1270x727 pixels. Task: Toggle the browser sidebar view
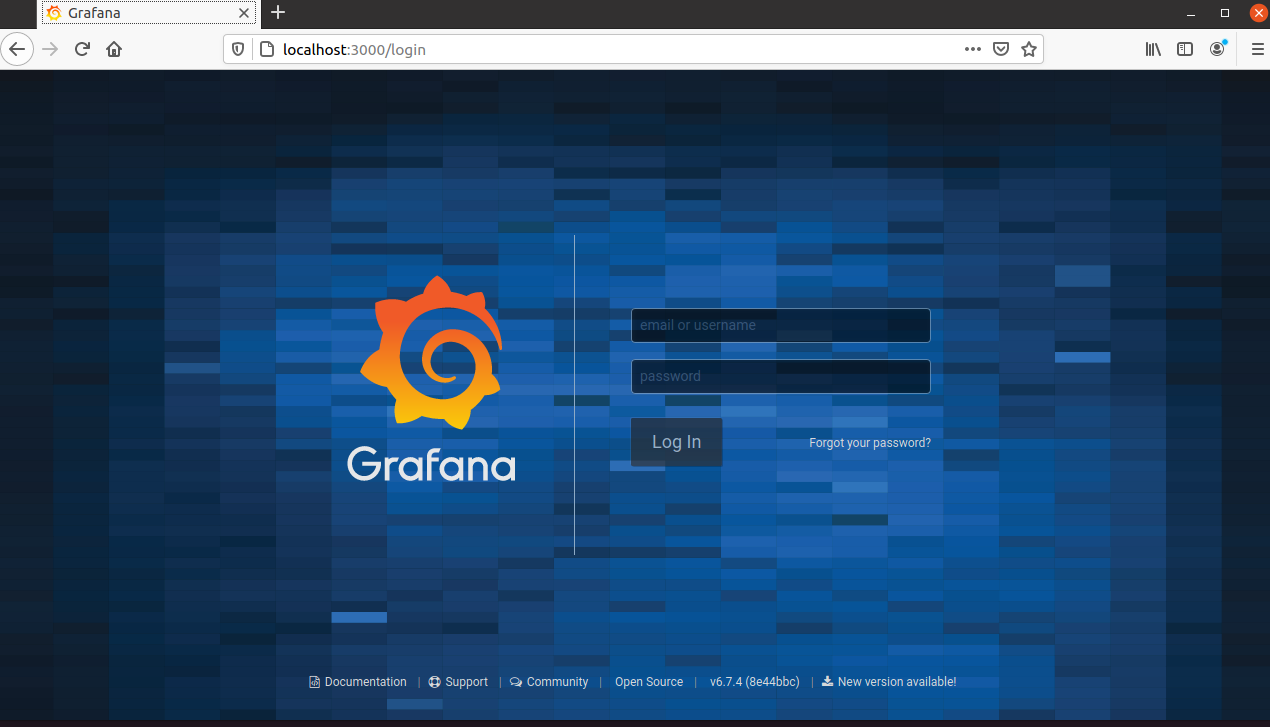point(1185,49)
